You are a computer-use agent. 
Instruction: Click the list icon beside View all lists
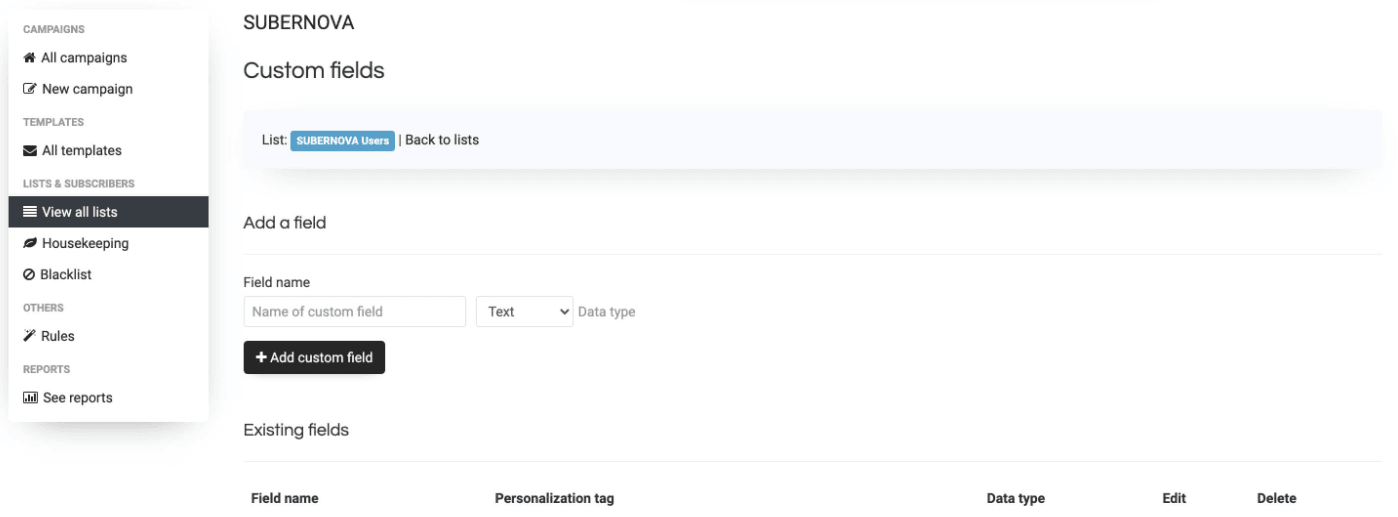click(x=30, y=212)
